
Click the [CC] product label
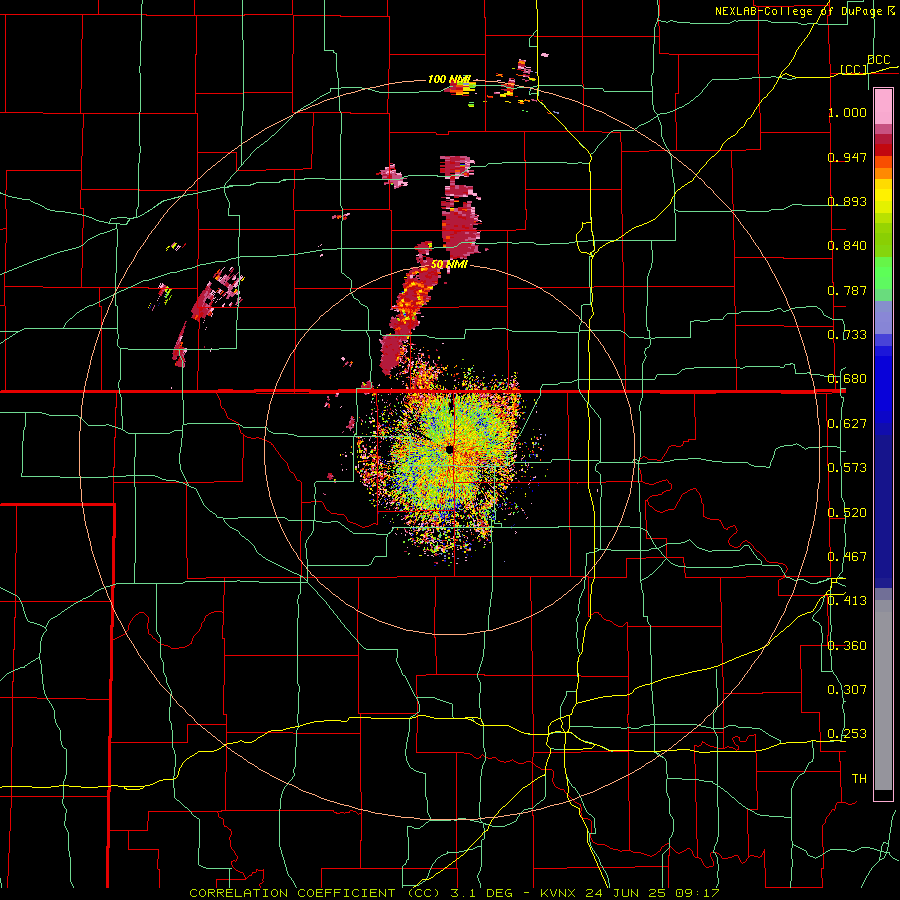point(854,69)
